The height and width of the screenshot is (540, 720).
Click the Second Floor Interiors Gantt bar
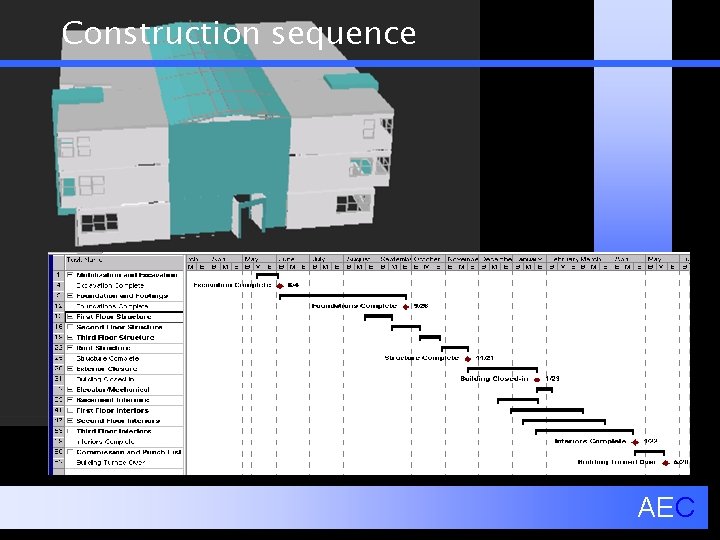[564, 421]
